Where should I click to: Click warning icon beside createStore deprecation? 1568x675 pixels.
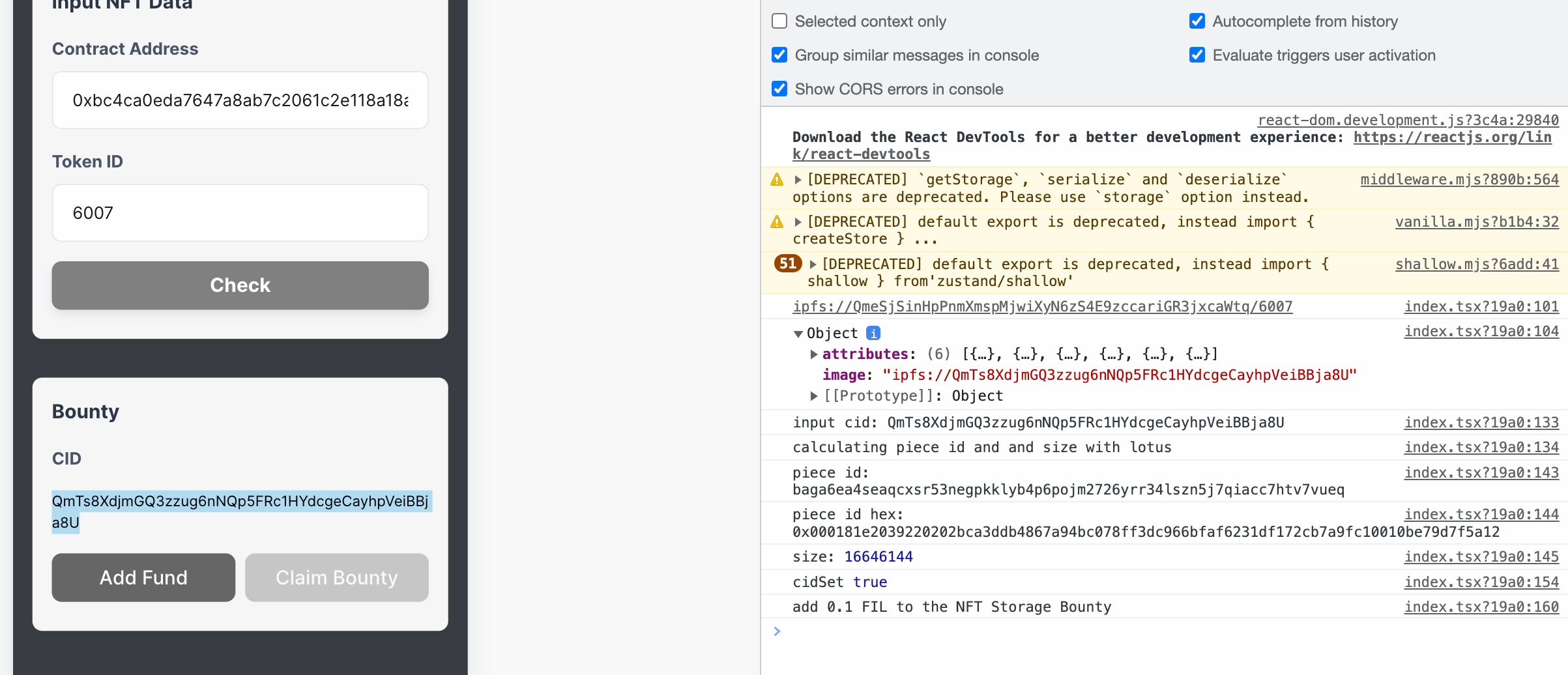tap(777, 222)
